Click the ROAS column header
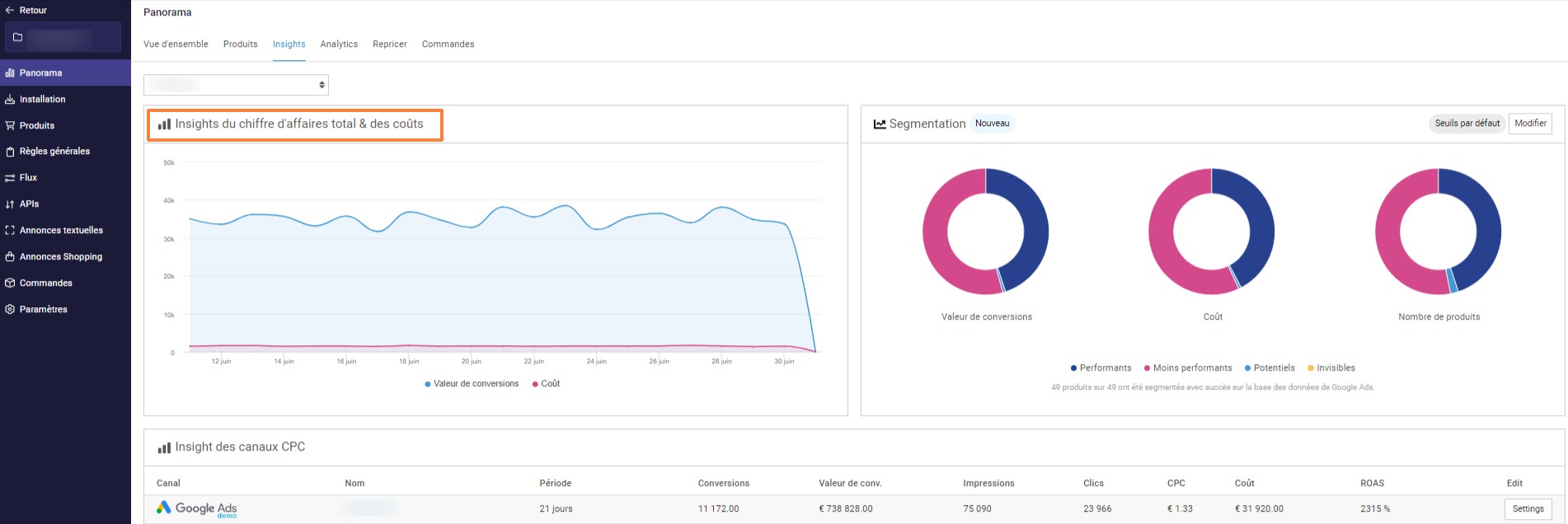Screen dimensions: 1568x524 [1373, 484]
